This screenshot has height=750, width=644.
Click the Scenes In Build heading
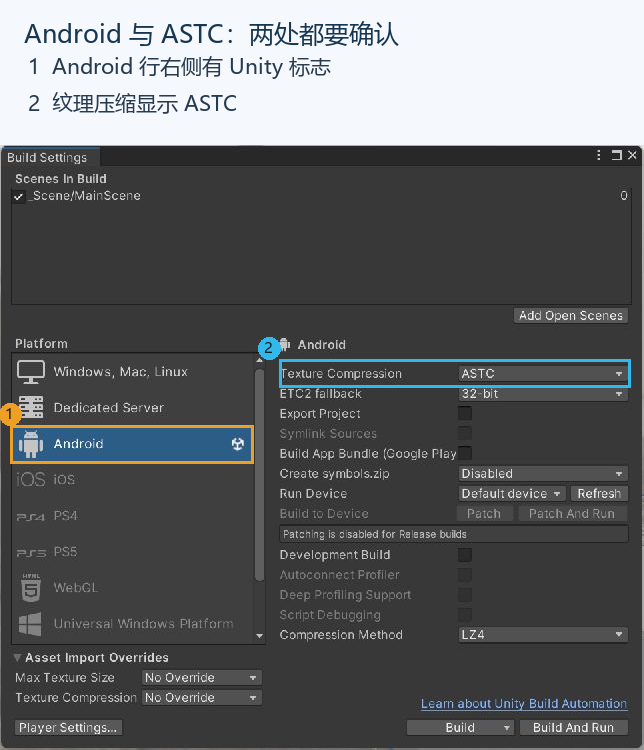pos(61,179)
